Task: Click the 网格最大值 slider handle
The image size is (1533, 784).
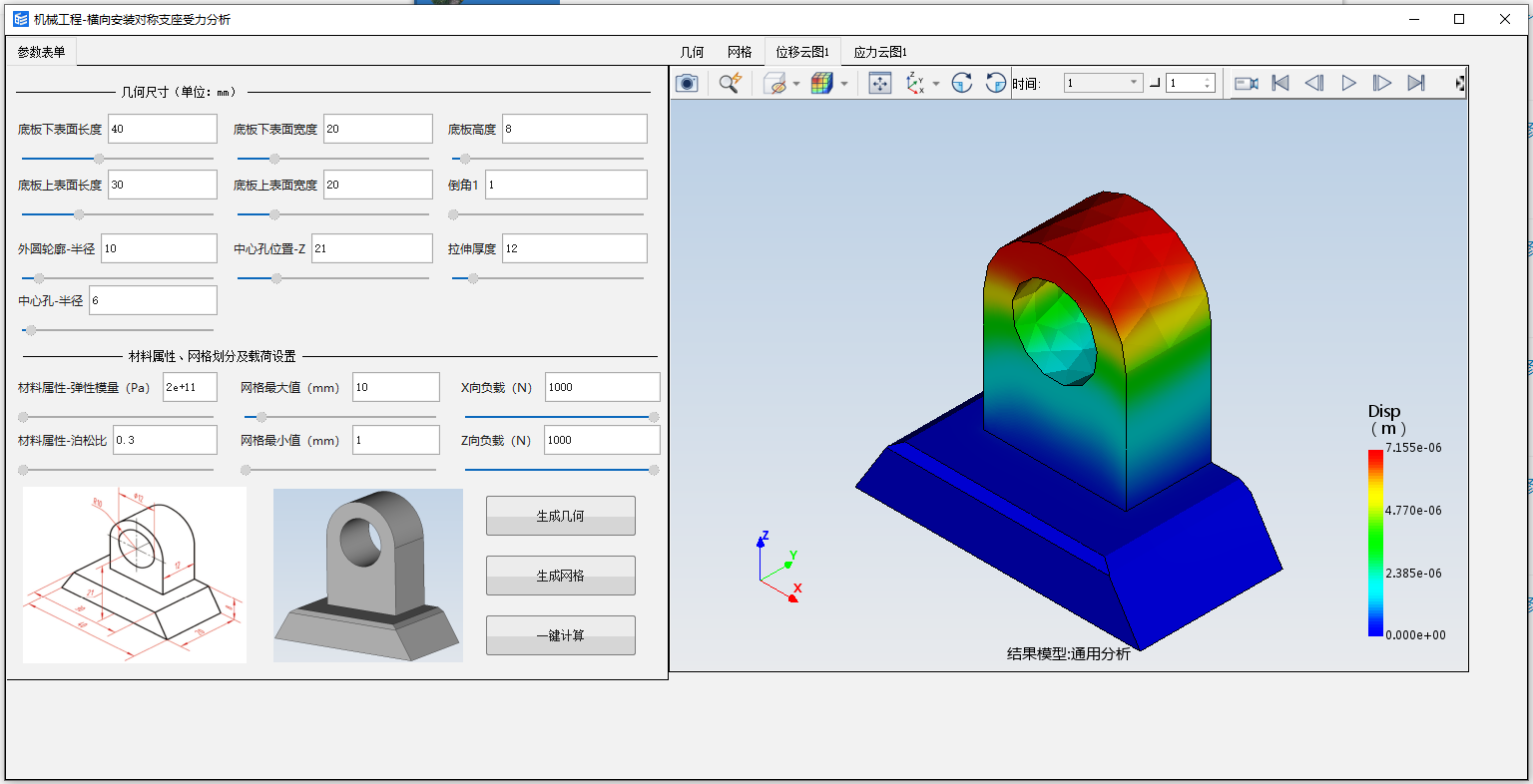Action: pos(262,417)
